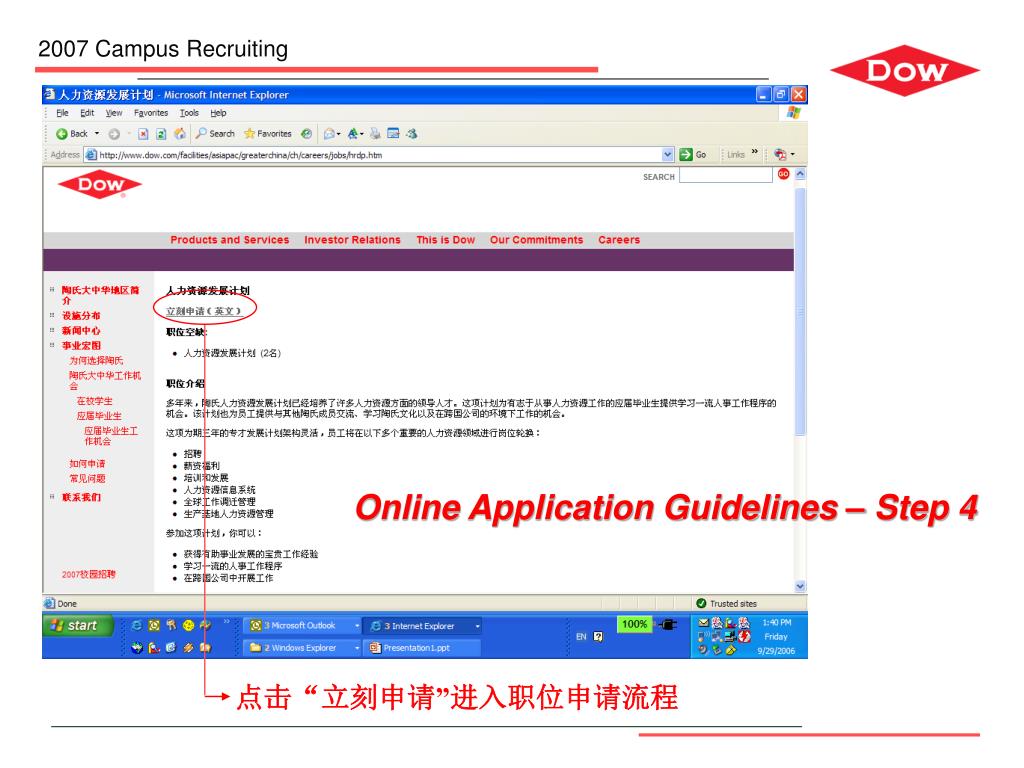Open 联系我们 sidebar link
The width and height of the screenshot is (1024, 768).
pyautogui.click(x=81, y=498)
